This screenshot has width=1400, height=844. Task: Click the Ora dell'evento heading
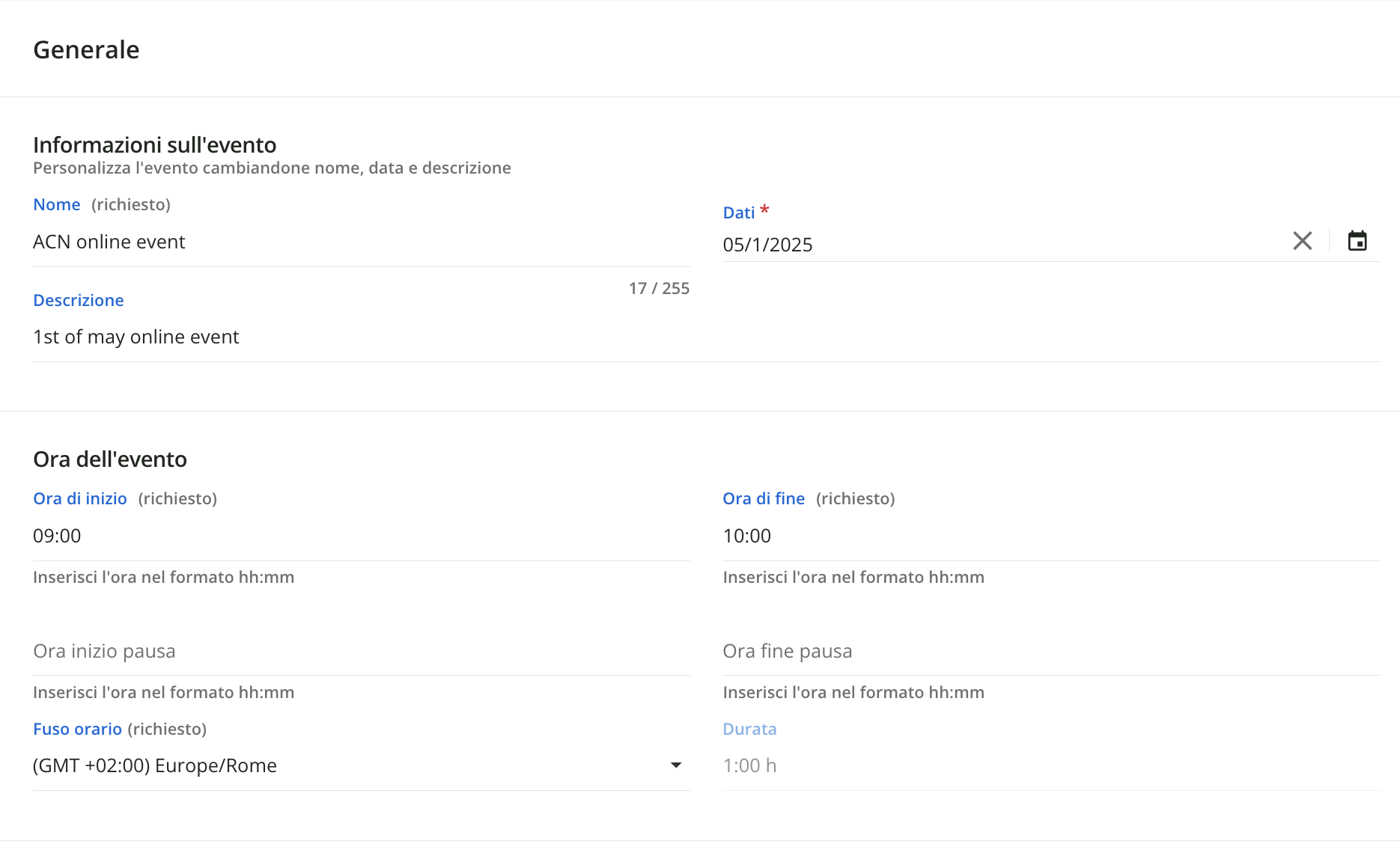[x=110, y=459]
